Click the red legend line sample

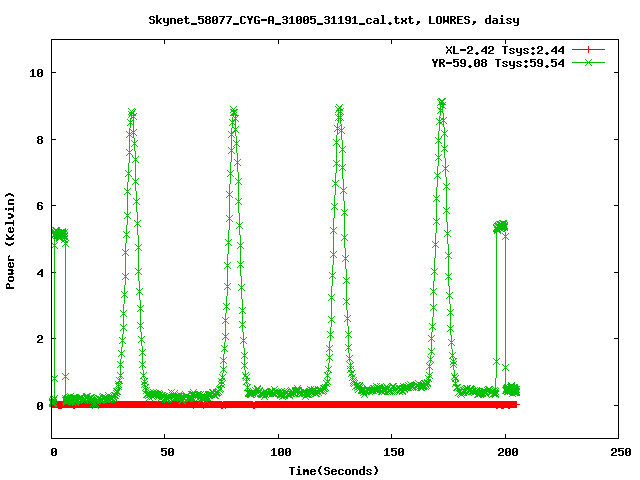[x=588, y=50]
